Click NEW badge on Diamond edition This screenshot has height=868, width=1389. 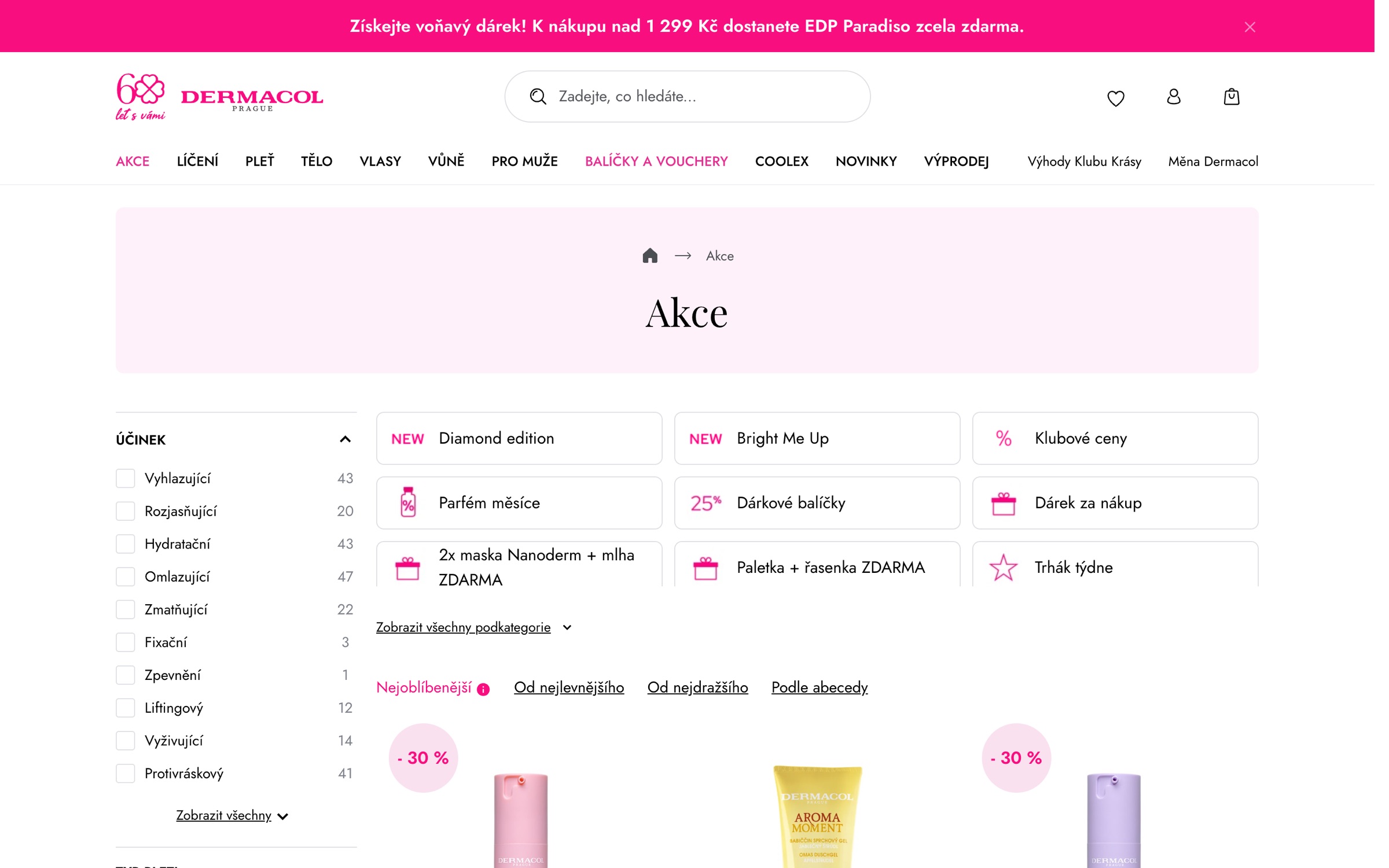(407, 439)
